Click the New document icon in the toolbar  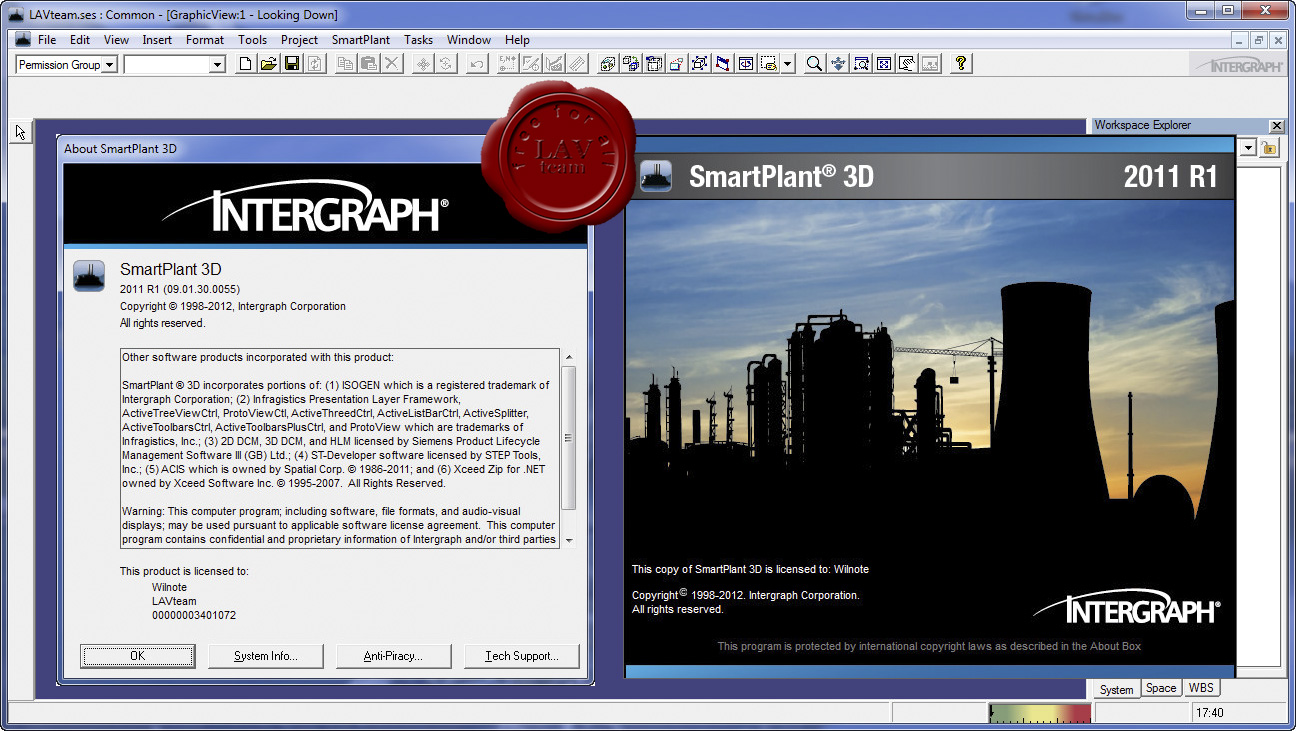pyautogui.click(x=245, y=64)
